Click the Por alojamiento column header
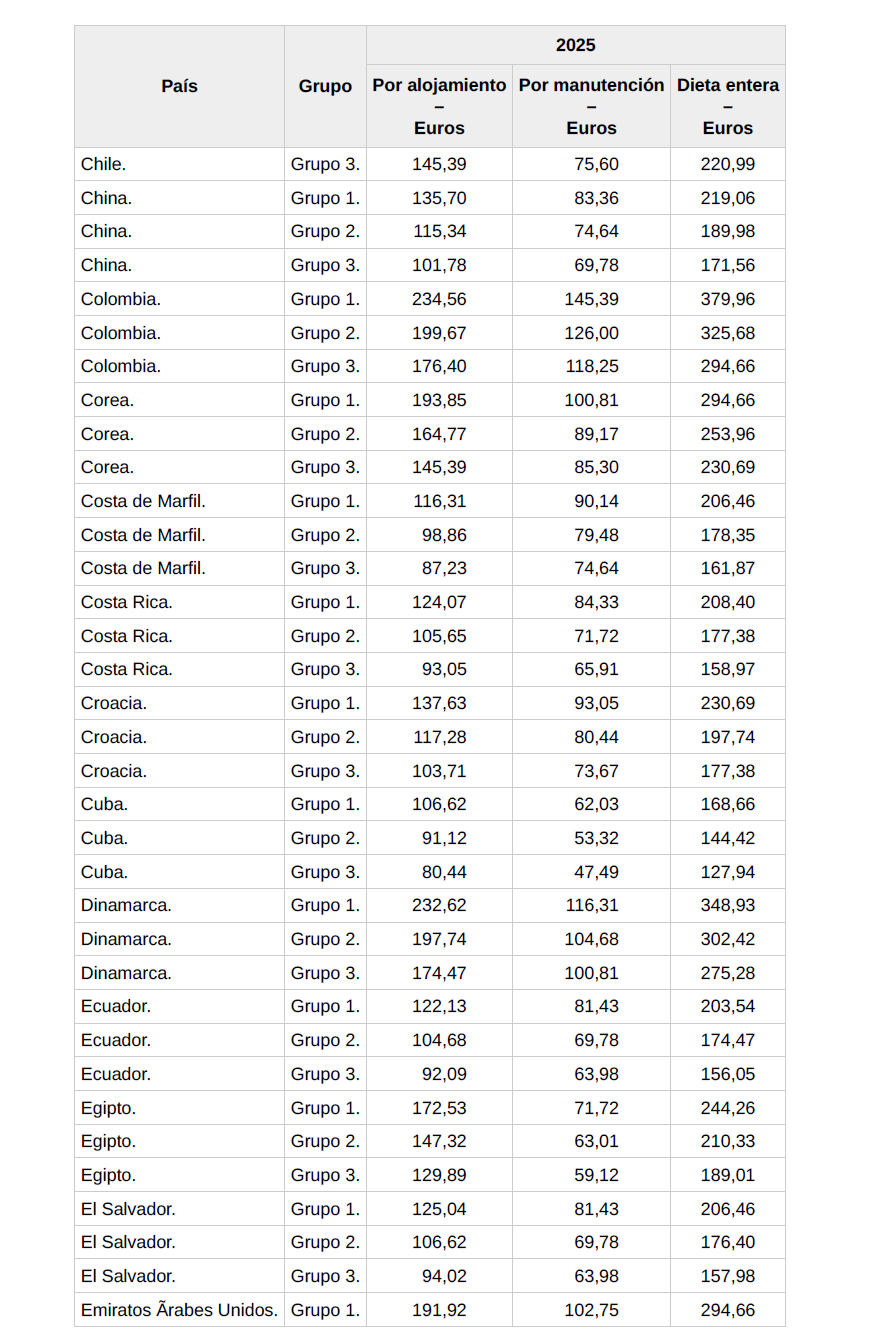This screenshot has height=1344, width=877. tap(439, 106)
